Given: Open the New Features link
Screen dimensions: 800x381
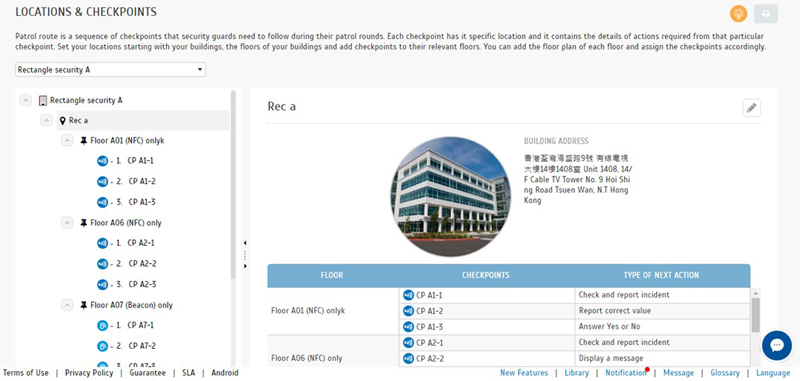Looking at the screenshot, I should 524,373.
